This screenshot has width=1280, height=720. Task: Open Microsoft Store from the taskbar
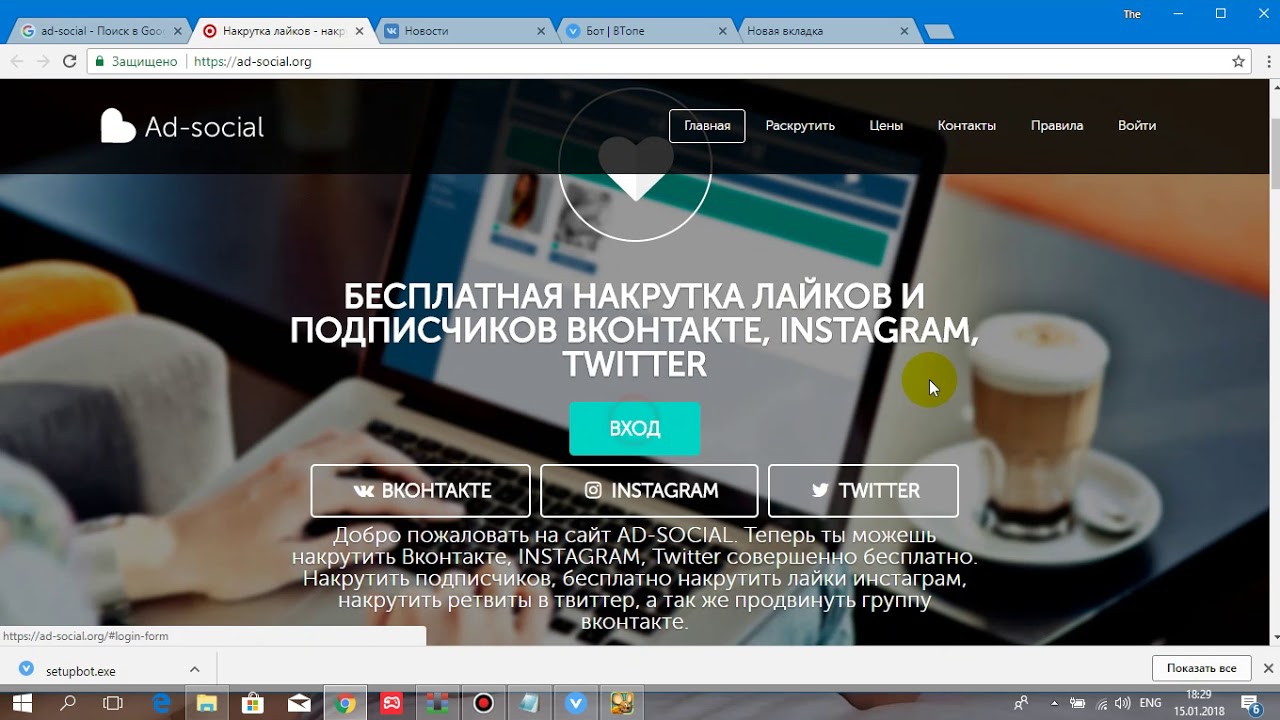(253, 703)
